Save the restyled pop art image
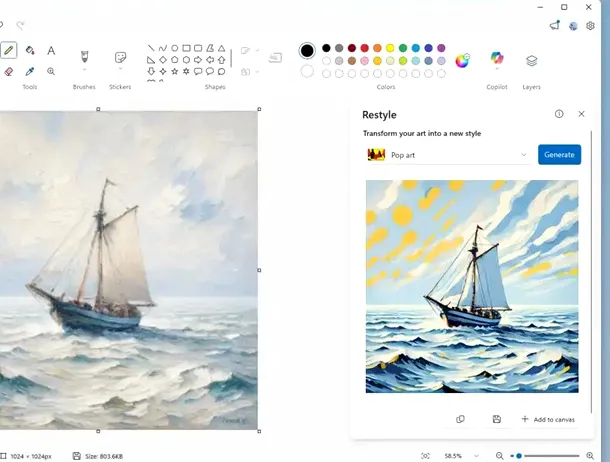Image resolution: width=610 pixels, height=462 pixels. point(497,419)
